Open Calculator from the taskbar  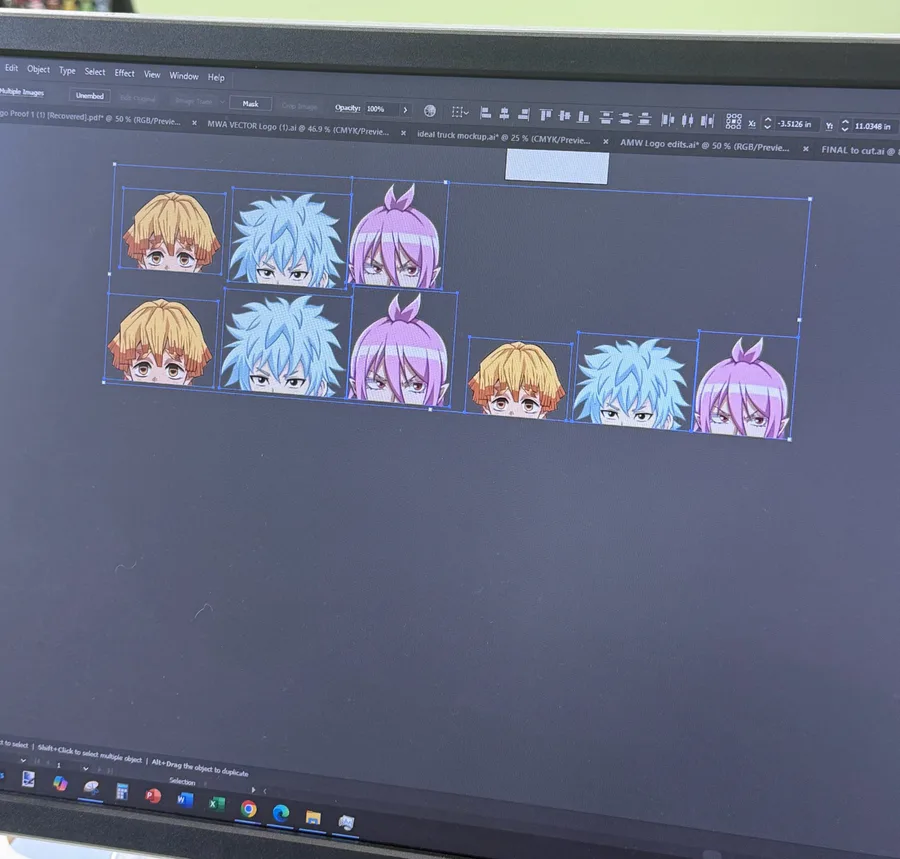(122, 791)
